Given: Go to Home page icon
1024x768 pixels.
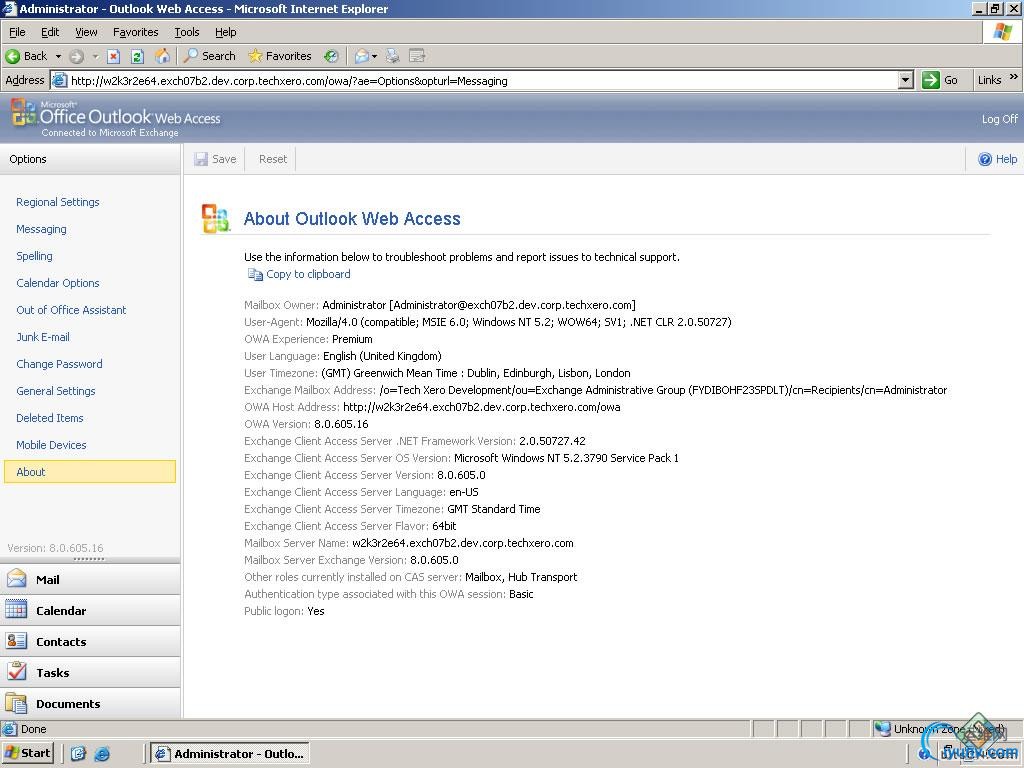Looking at the screenshot, I should click(162, 56).
